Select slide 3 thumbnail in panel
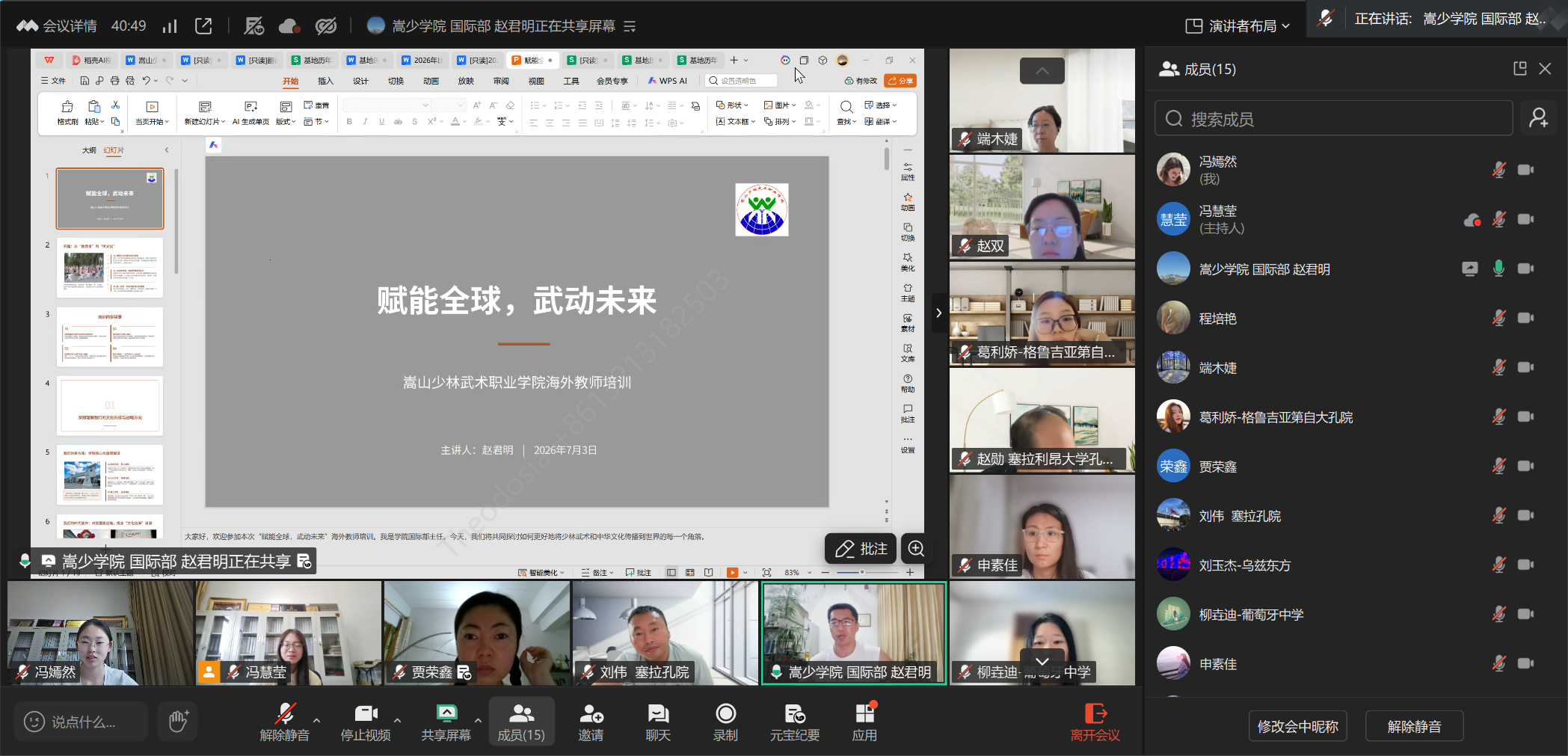 (x=110, y=336)
